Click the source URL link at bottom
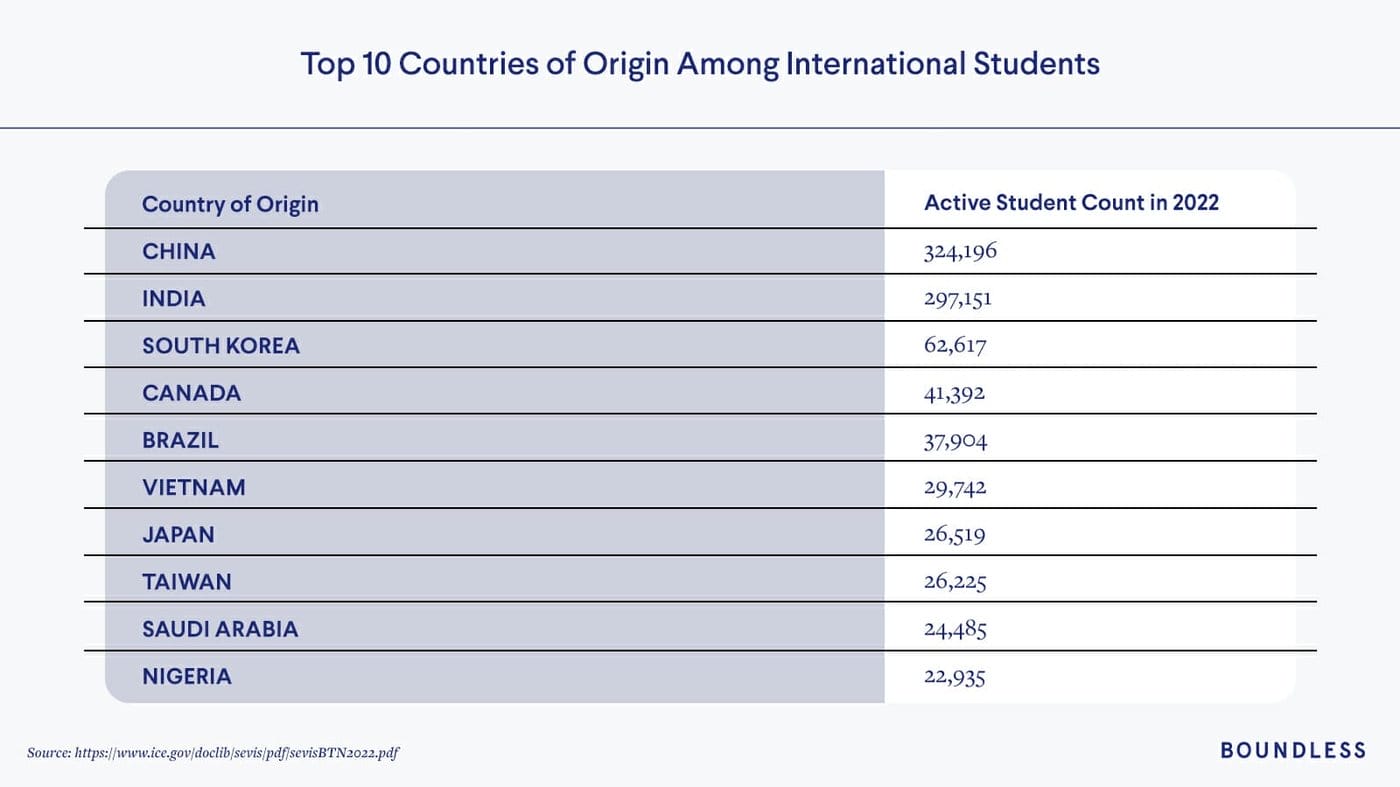The image size is (1400, 787). click(x=237, y=752)
